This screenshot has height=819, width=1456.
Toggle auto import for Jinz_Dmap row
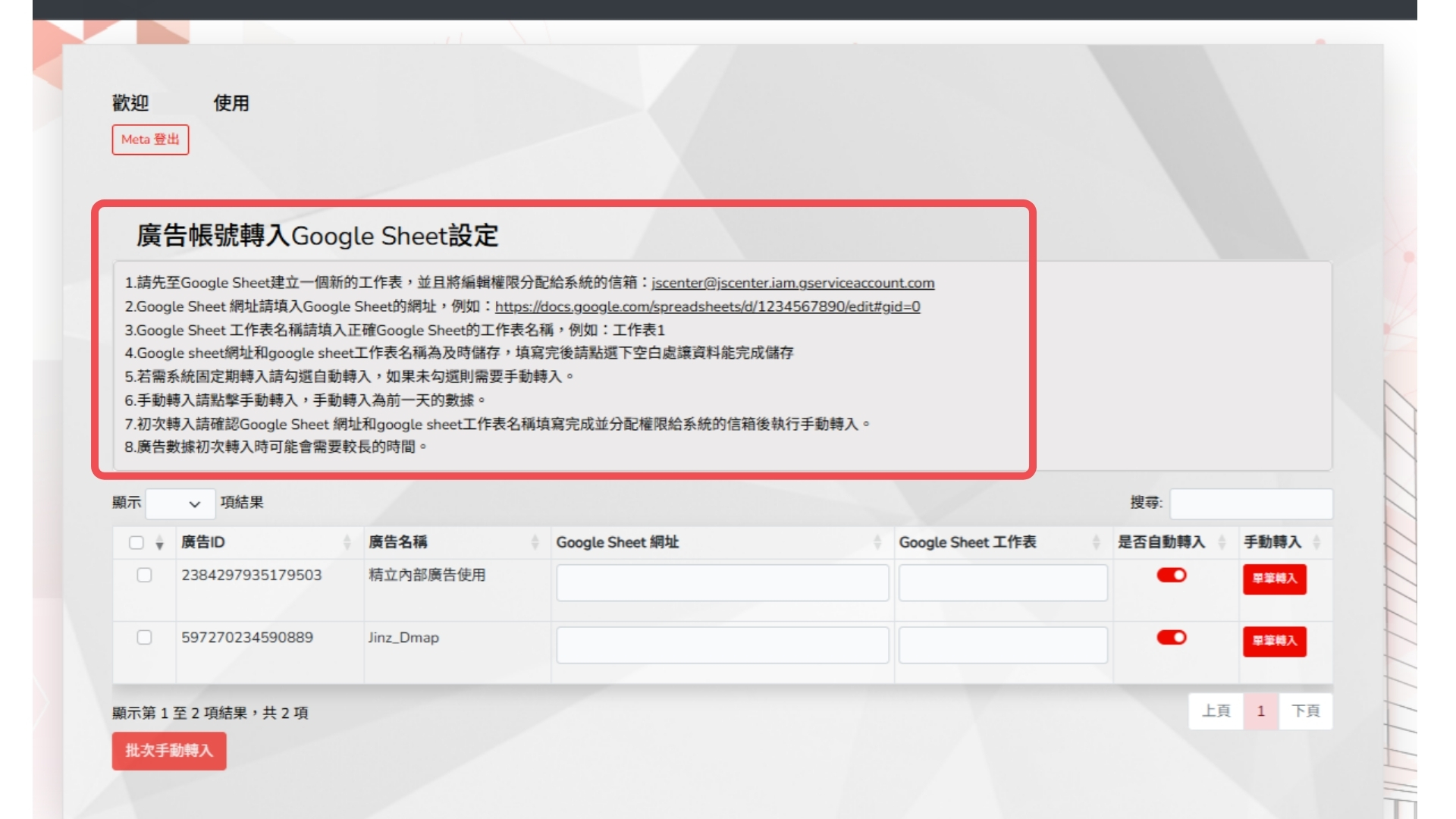(1172, 637)
